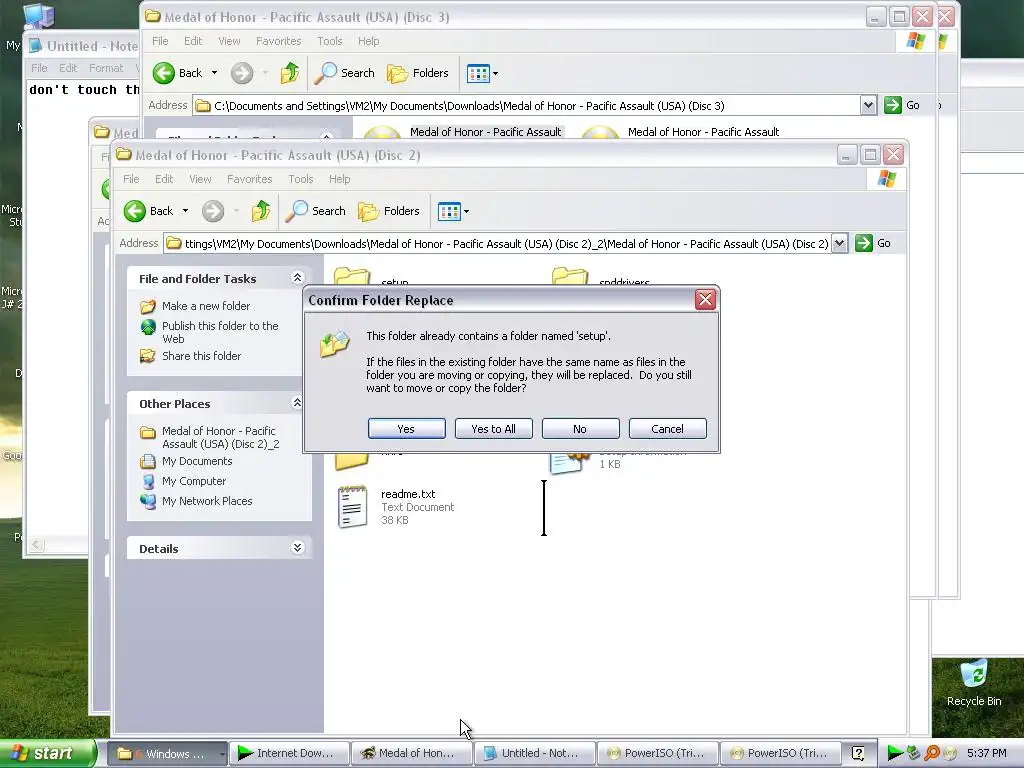This screenshot has width=1024, height=768.
Task: Open View menu in Disc 2 window
Action: [200, 179]
